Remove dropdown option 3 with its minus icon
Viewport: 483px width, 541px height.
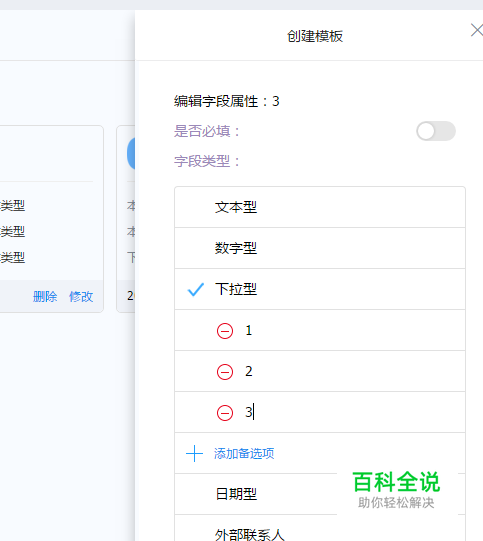click(x=225, y=413)
